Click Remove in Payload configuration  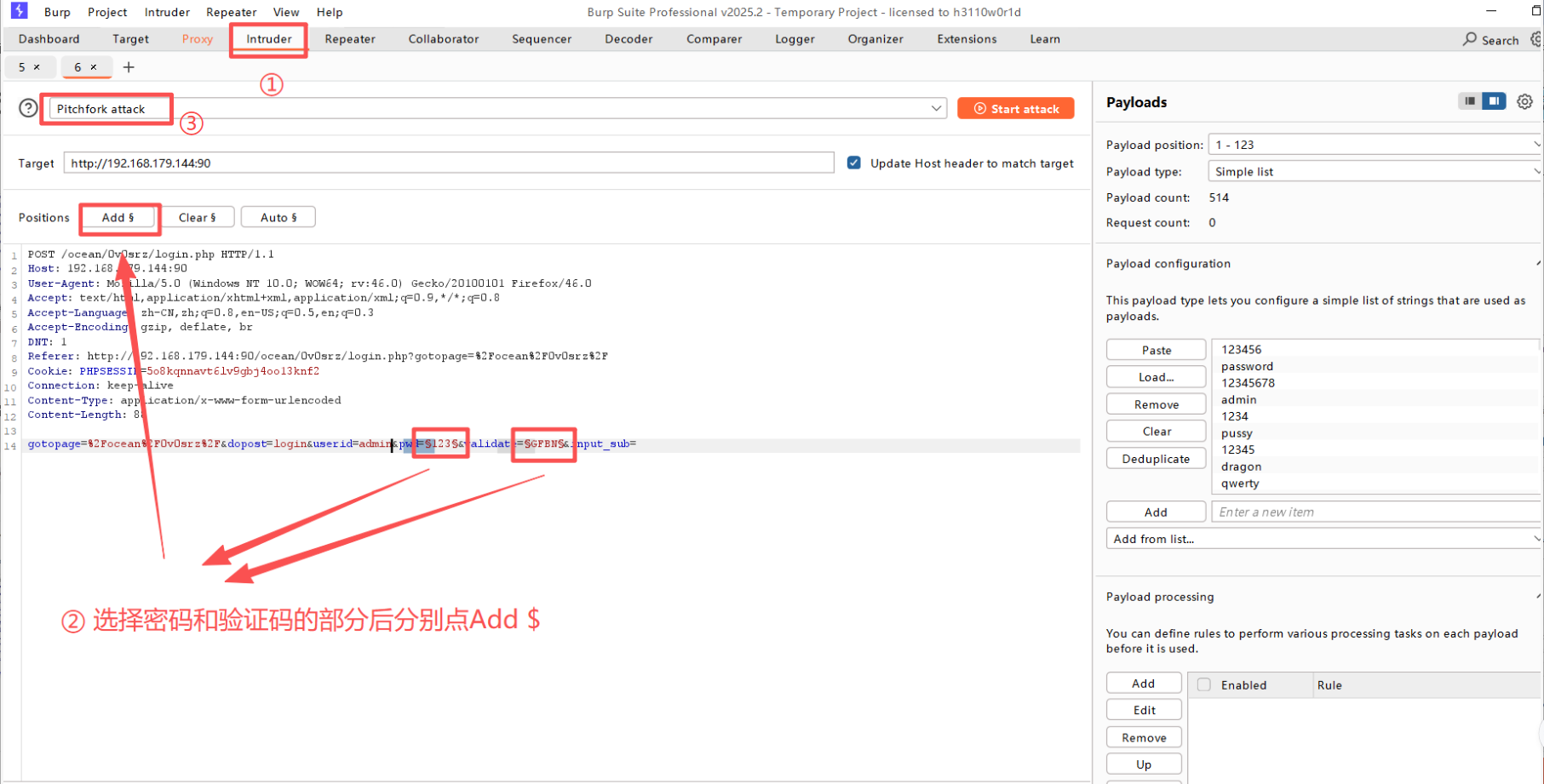tap(1157, 404)
